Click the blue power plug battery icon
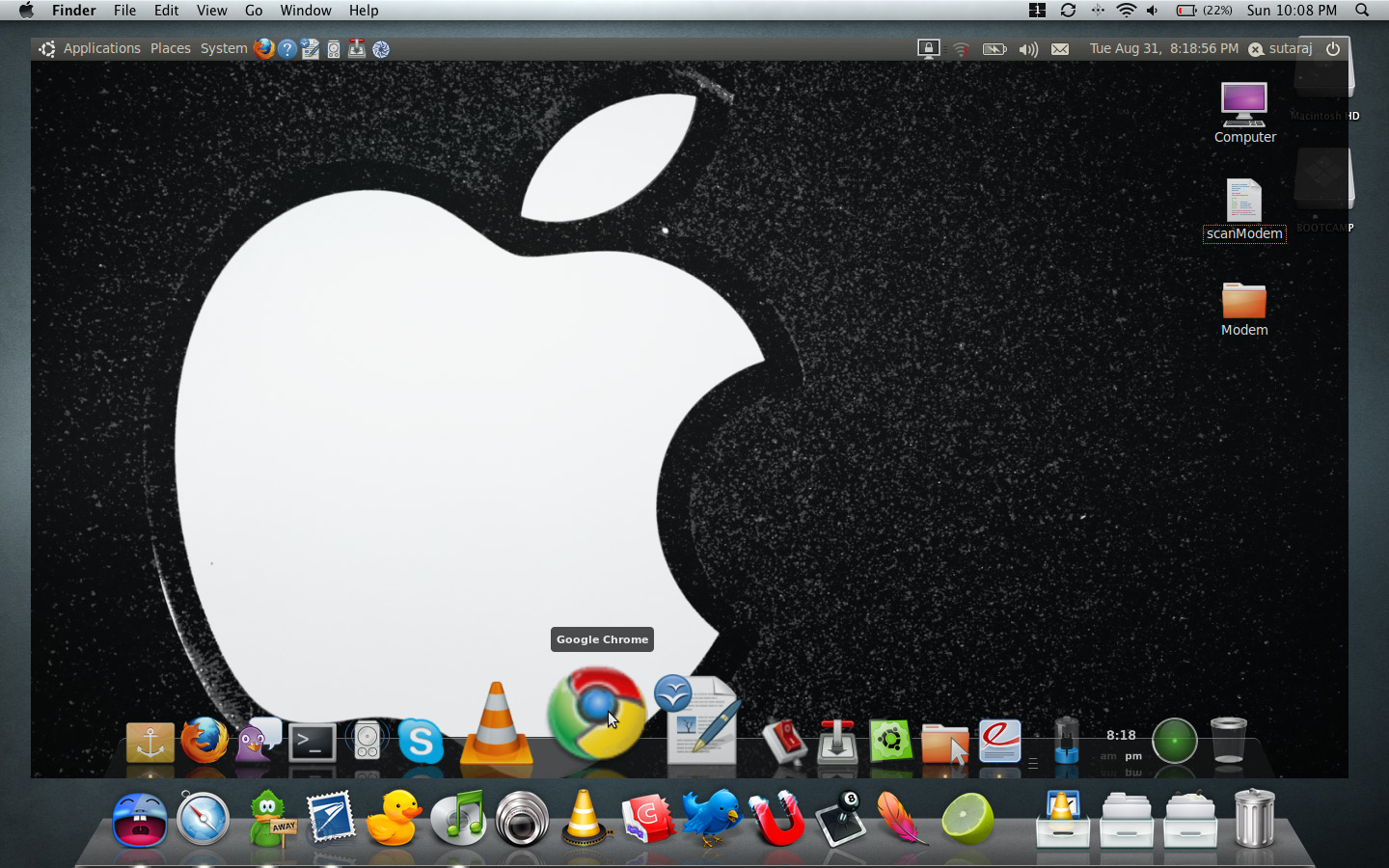 click(x=1066, y=741)
